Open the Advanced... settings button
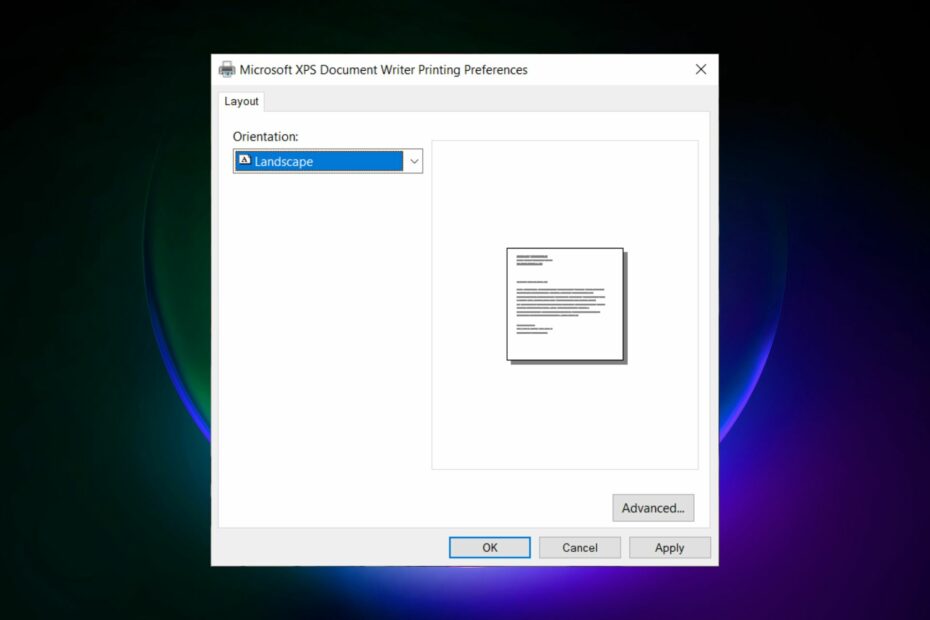Image resolution: width=930 pixels, height=620 pixels. pyautogui.click(x=653, y=508)
